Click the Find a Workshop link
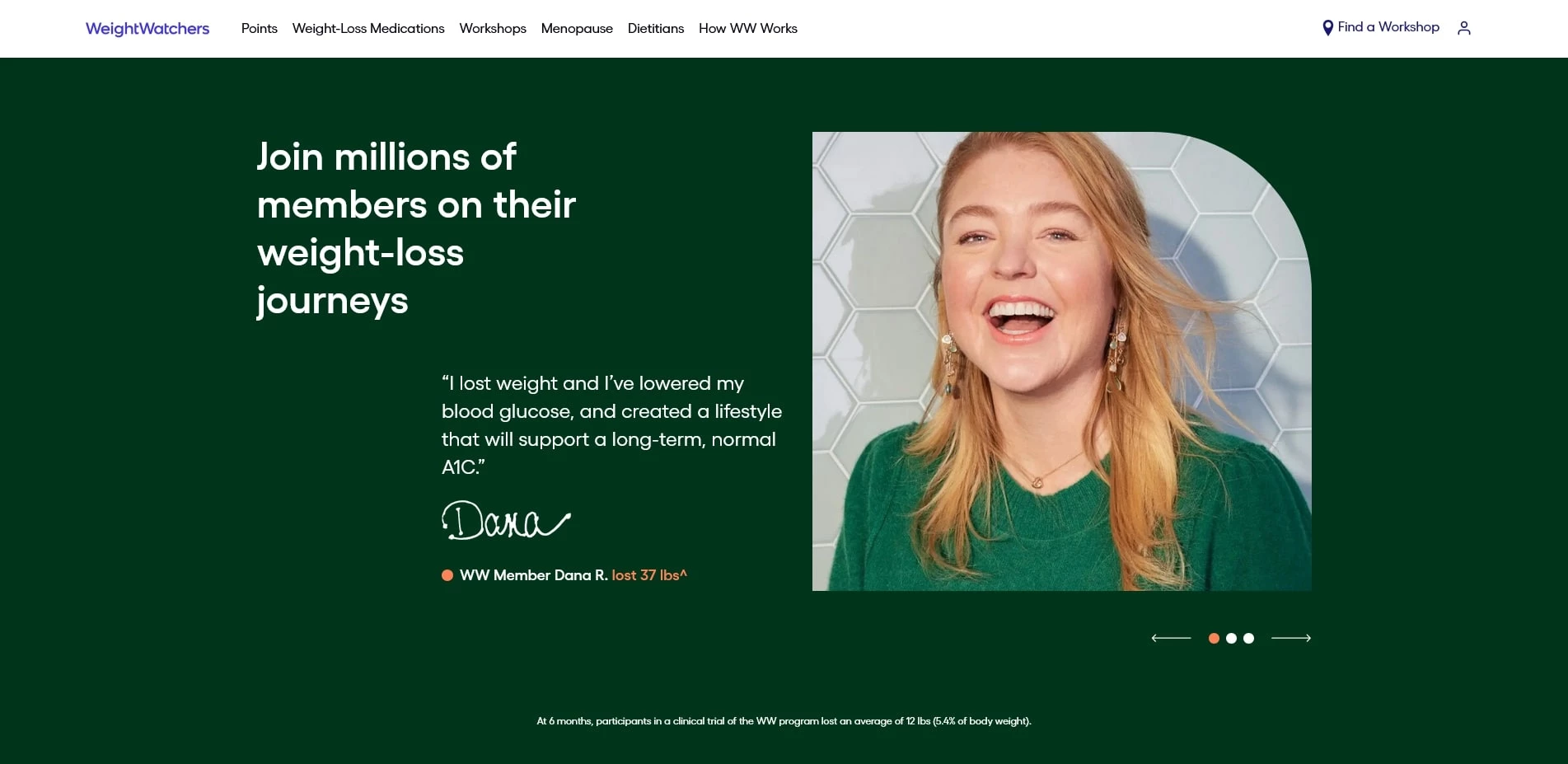This screenshot has height=764, width=1568. click(x=1388, y=27)
